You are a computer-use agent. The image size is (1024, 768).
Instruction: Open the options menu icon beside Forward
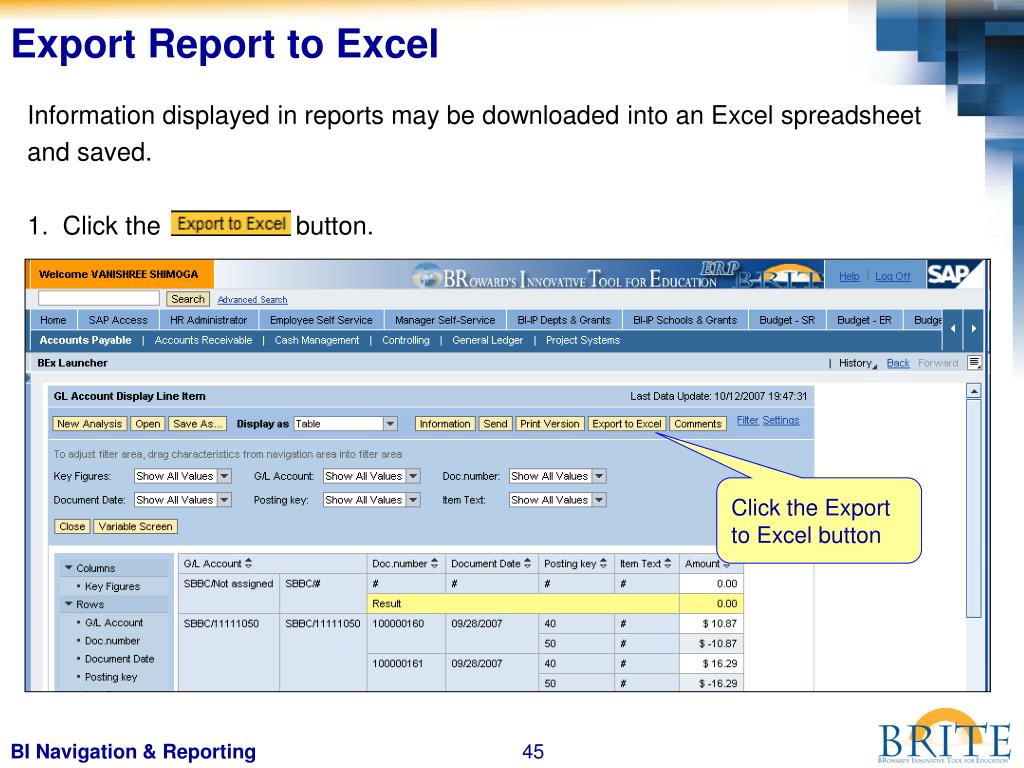pos(974,362)
